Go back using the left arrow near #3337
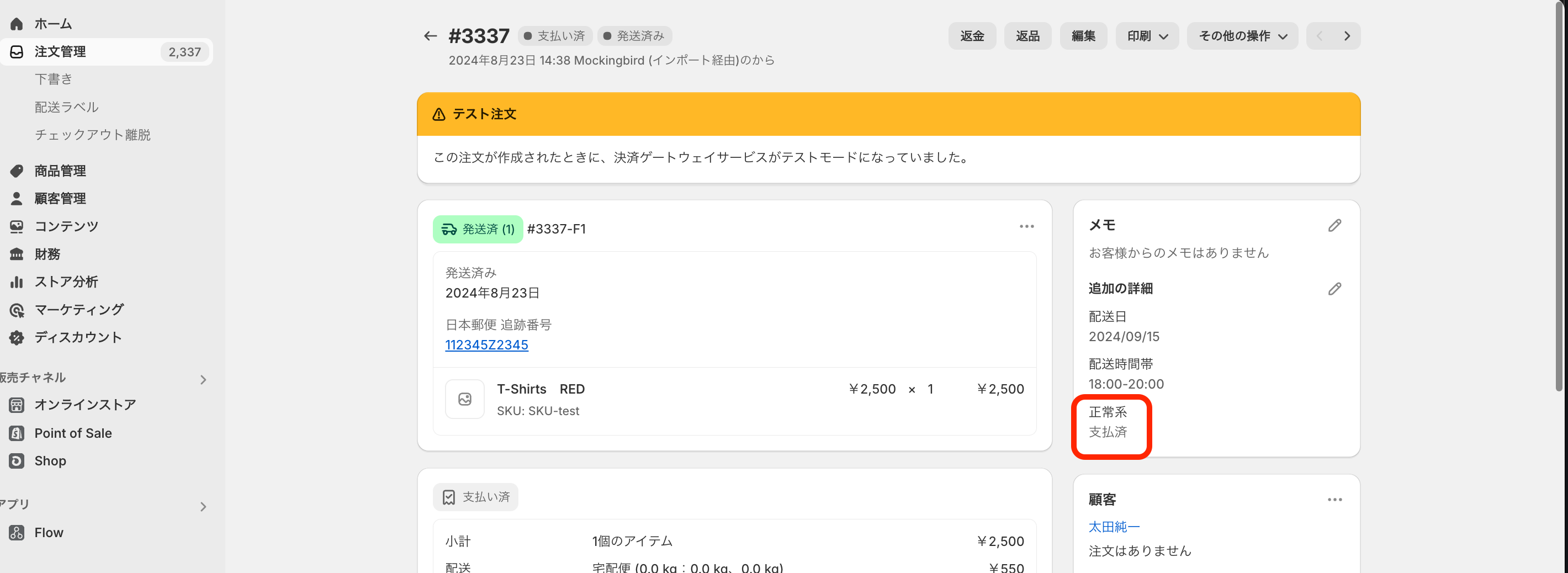The image size is (1568, 573). [430, 36]
